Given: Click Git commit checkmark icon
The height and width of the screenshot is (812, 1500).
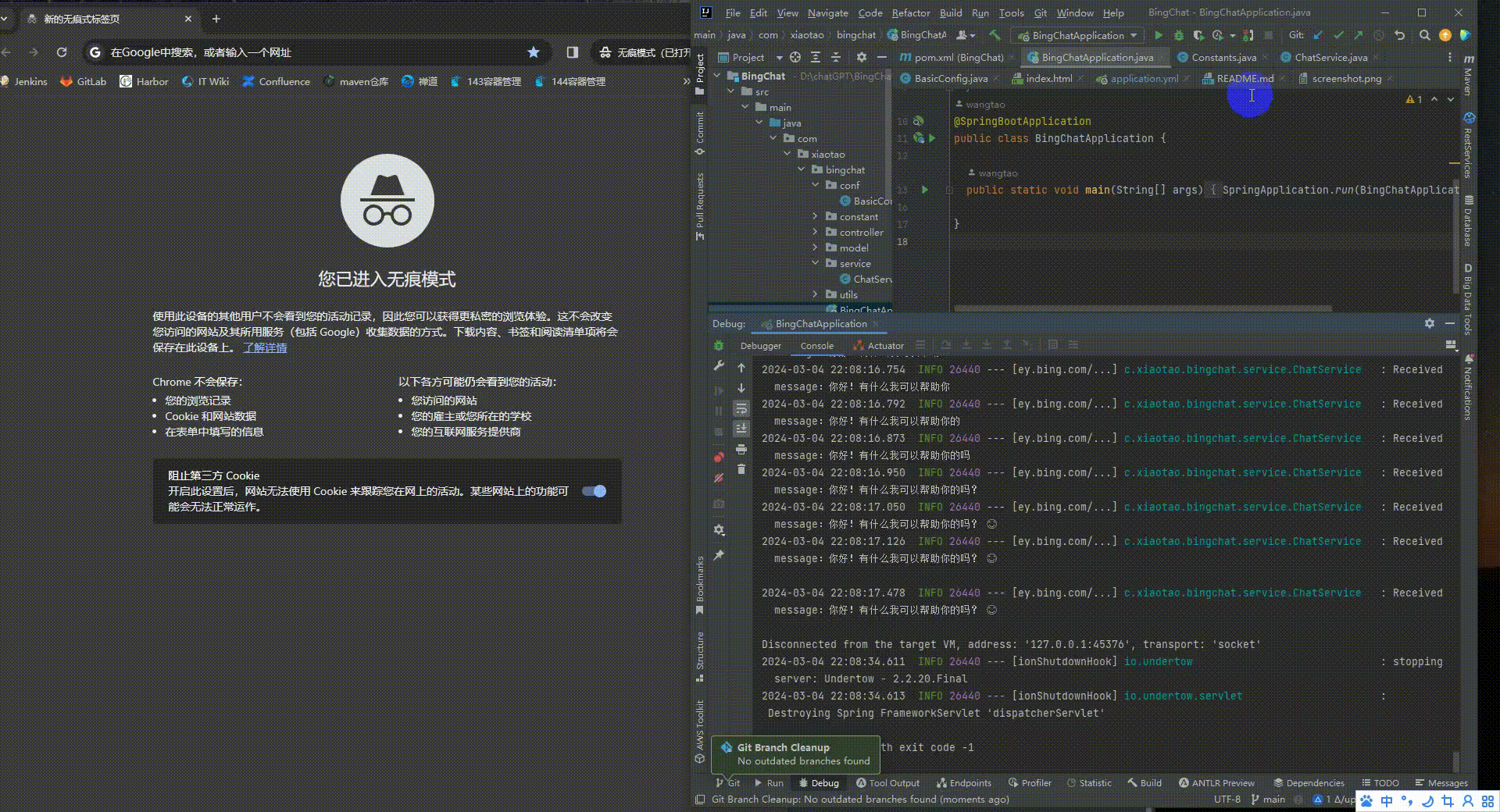Looking at the screenshot, I should tap(1339, 35).
